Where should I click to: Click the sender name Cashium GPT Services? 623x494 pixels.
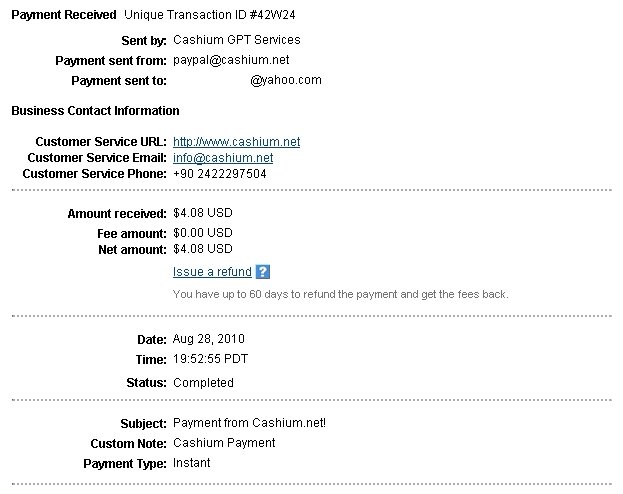coord(237,40)
